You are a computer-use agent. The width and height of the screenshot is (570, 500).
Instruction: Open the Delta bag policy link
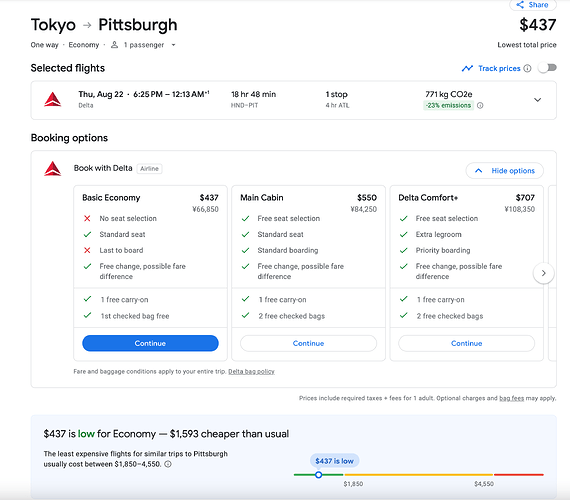click(x=251, y=372)
